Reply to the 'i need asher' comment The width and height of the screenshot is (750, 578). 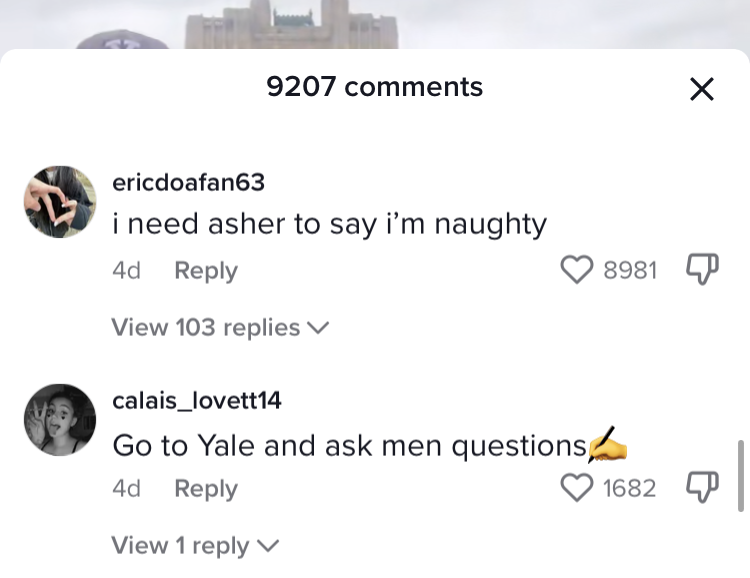tap(206, 271)
